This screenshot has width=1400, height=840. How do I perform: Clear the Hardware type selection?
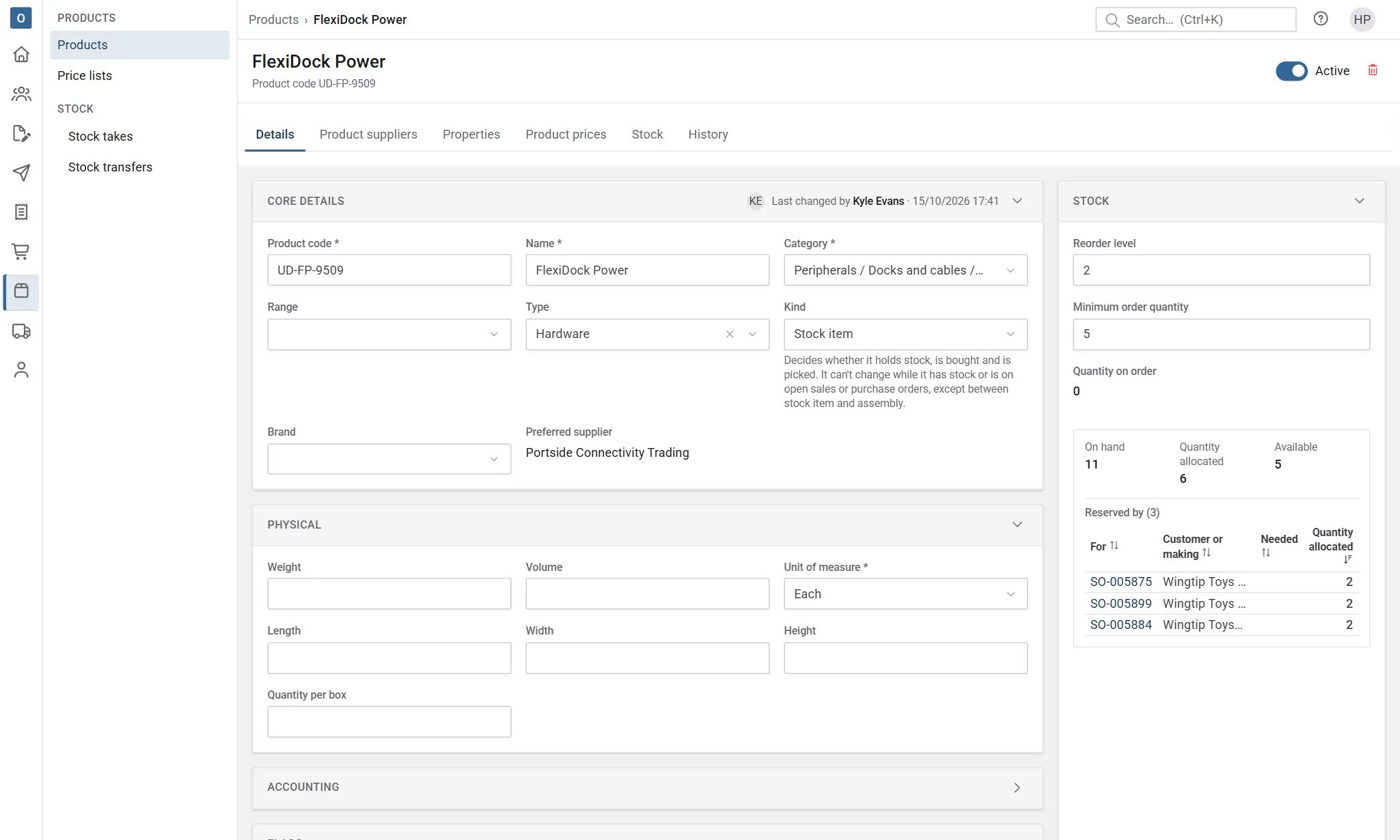(730, 334)
